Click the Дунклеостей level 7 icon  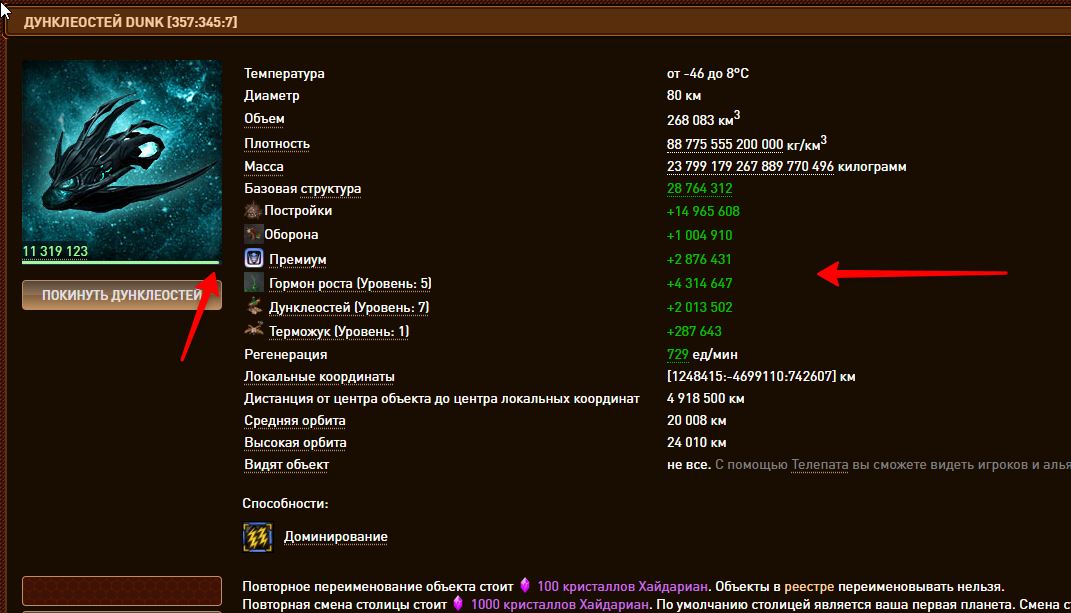pyautogui.click(x=254, y=307)
